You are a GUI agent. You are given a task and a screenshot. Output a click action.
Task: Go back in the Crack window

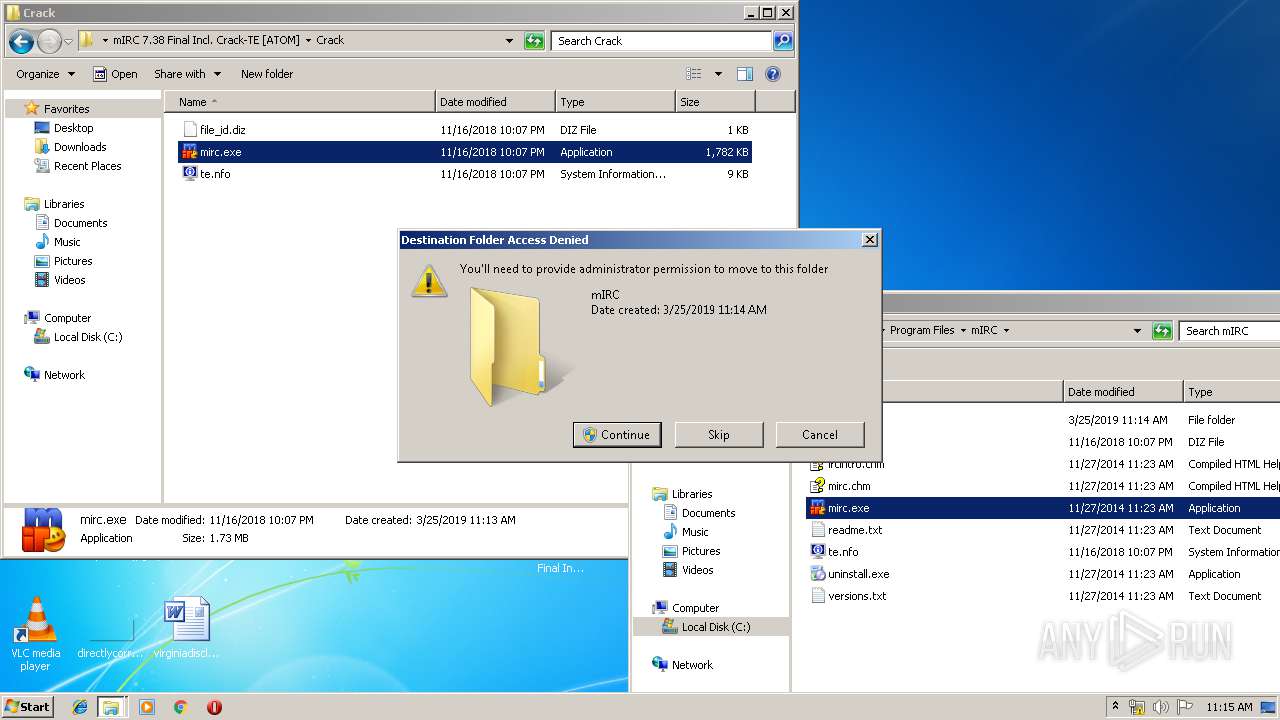pyautogui.click(x=21, y=41)
